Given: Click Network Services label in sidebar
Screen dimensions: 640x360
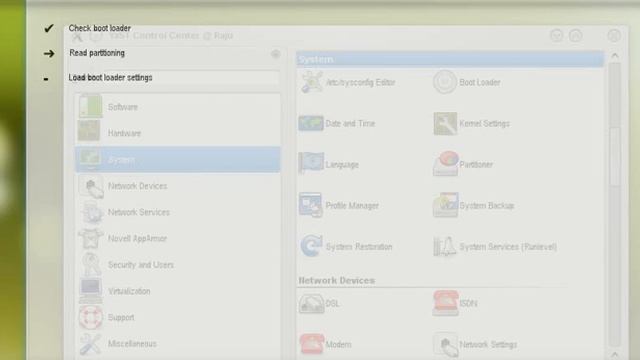Looking at the screenshot, I should coord(139,212).
